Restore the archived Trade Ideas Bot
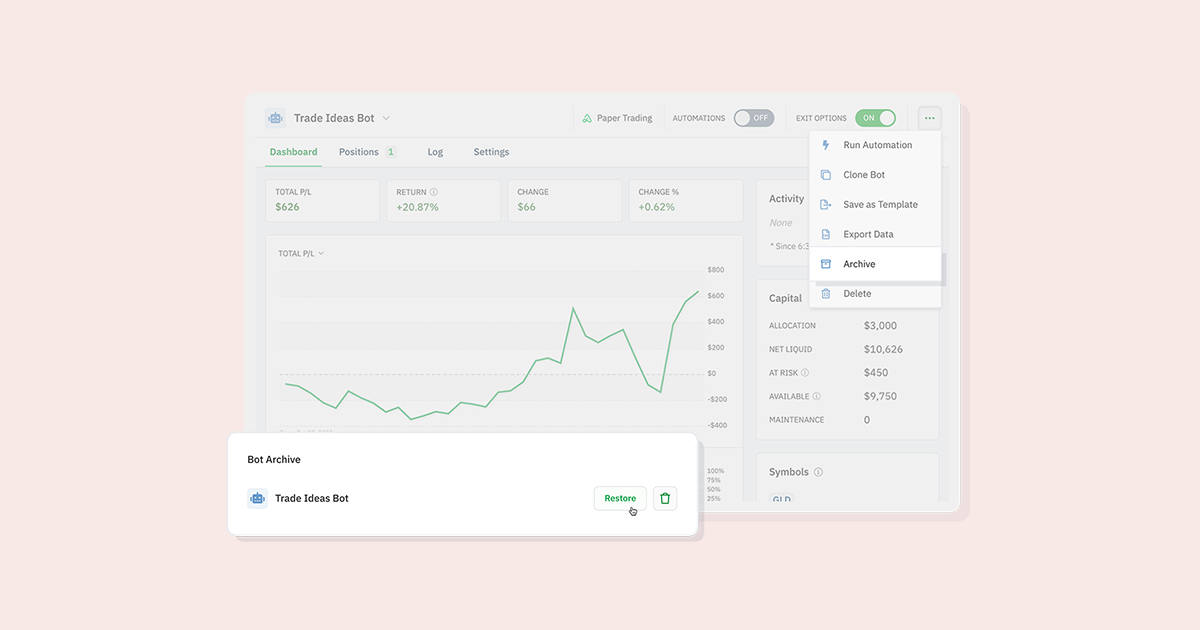 pyautogui.click(x=619, y=497)
